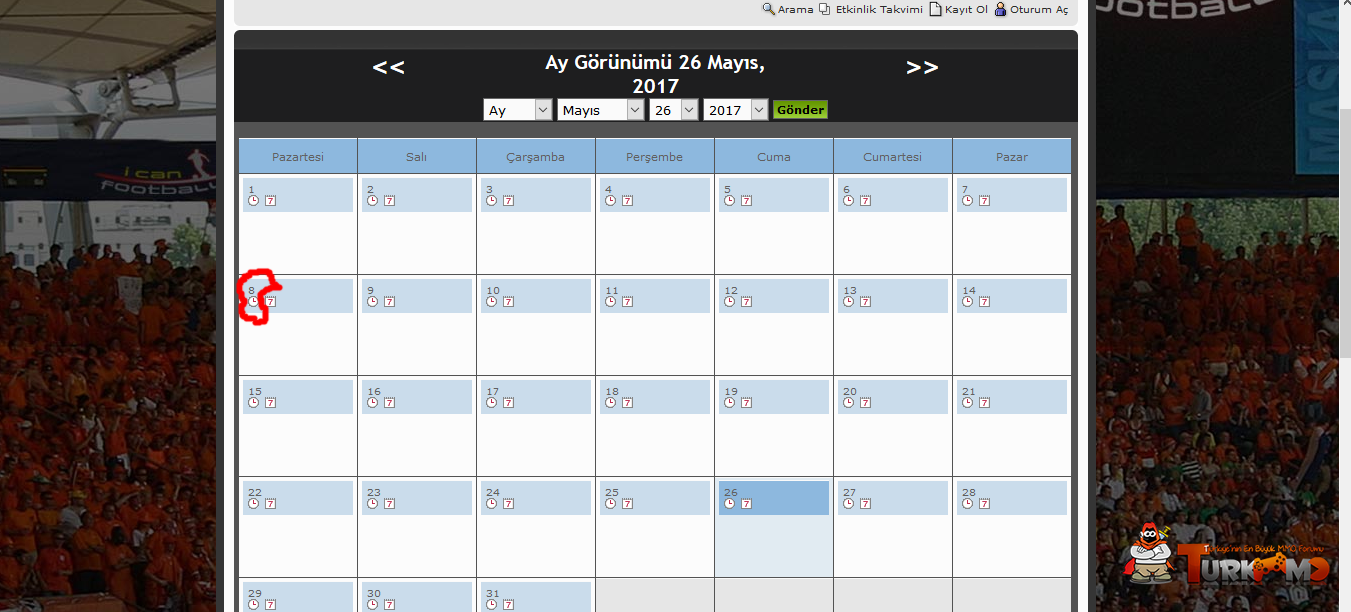Click the week calendar icon under day 8
Screen dimensions: 1351x612
tap(271, 301)
